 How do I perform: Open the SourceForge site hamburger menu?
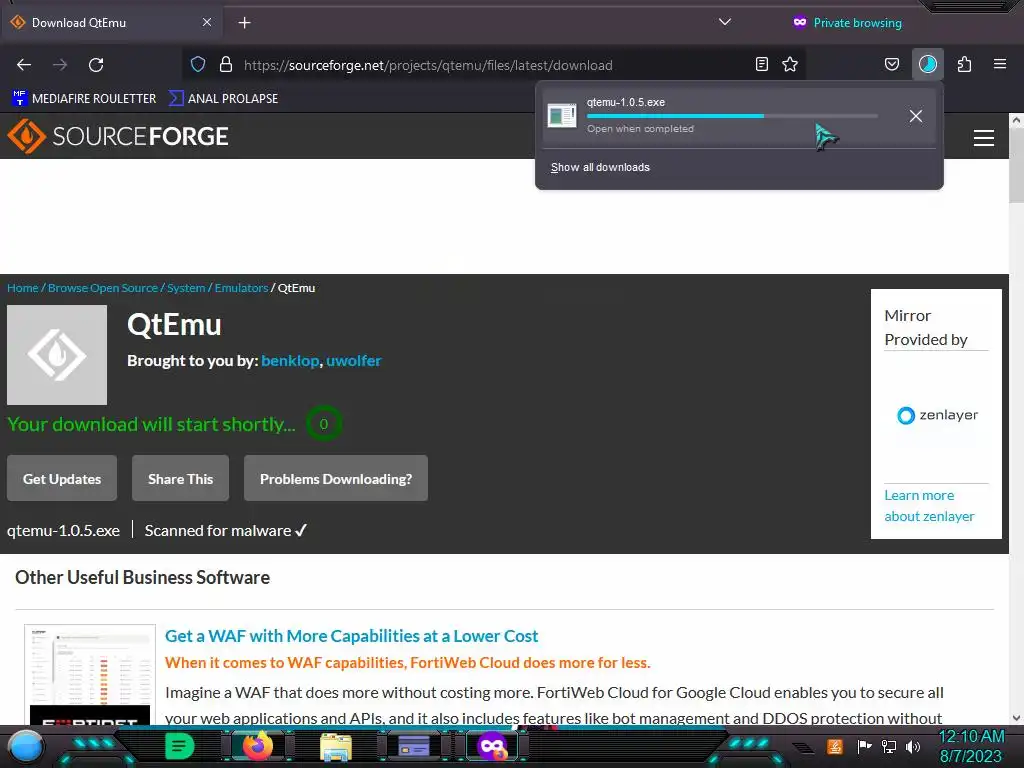click(x=984, y=138)
